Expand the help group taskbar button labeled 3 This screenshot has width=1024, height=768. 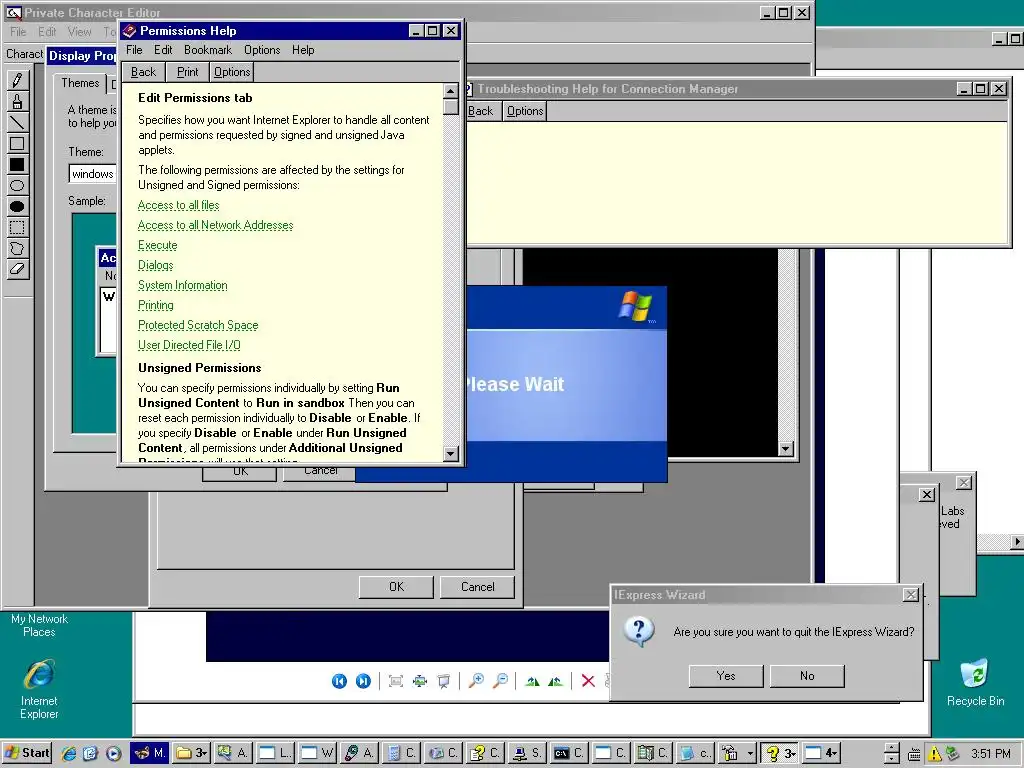[780, 753]
